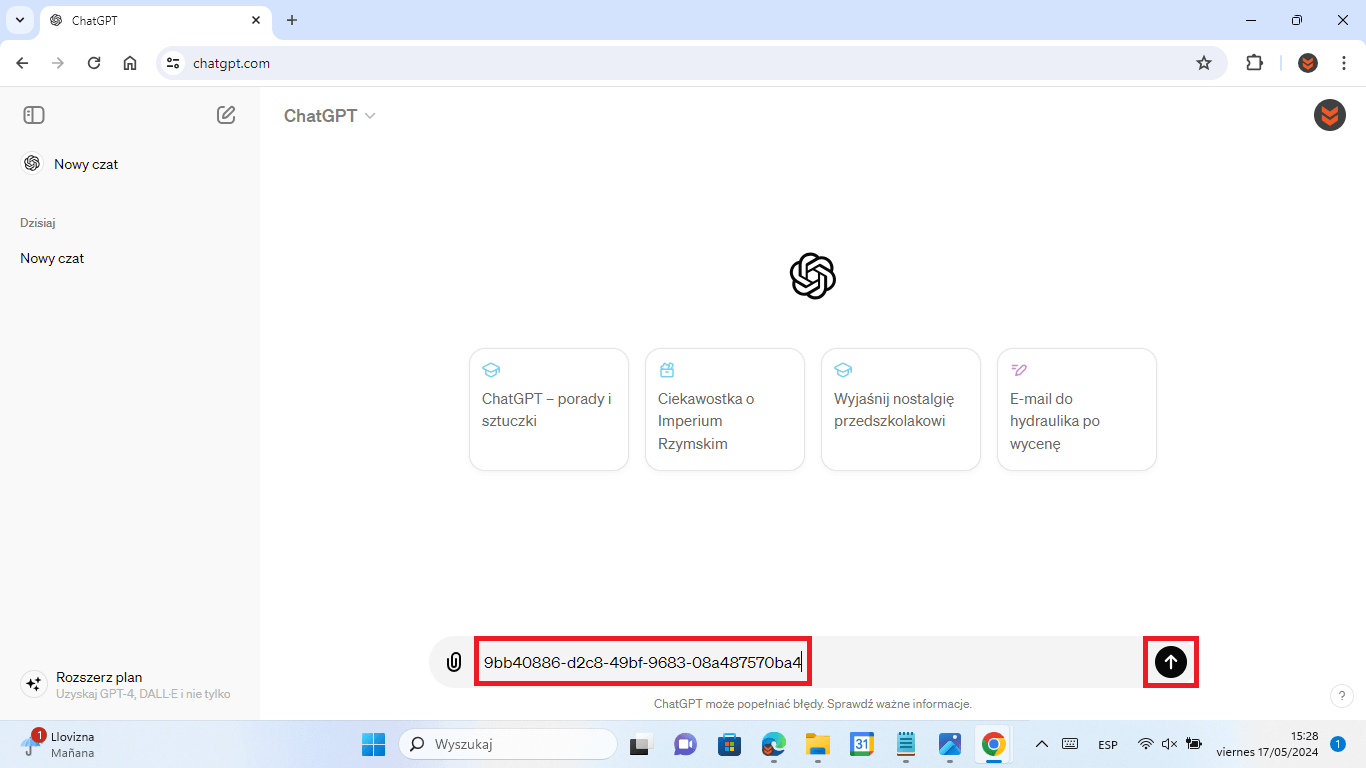Screen dimensions: 1366x768
Task: Open browser extensions puzzle icon
Action: [x=1254, y=63]
